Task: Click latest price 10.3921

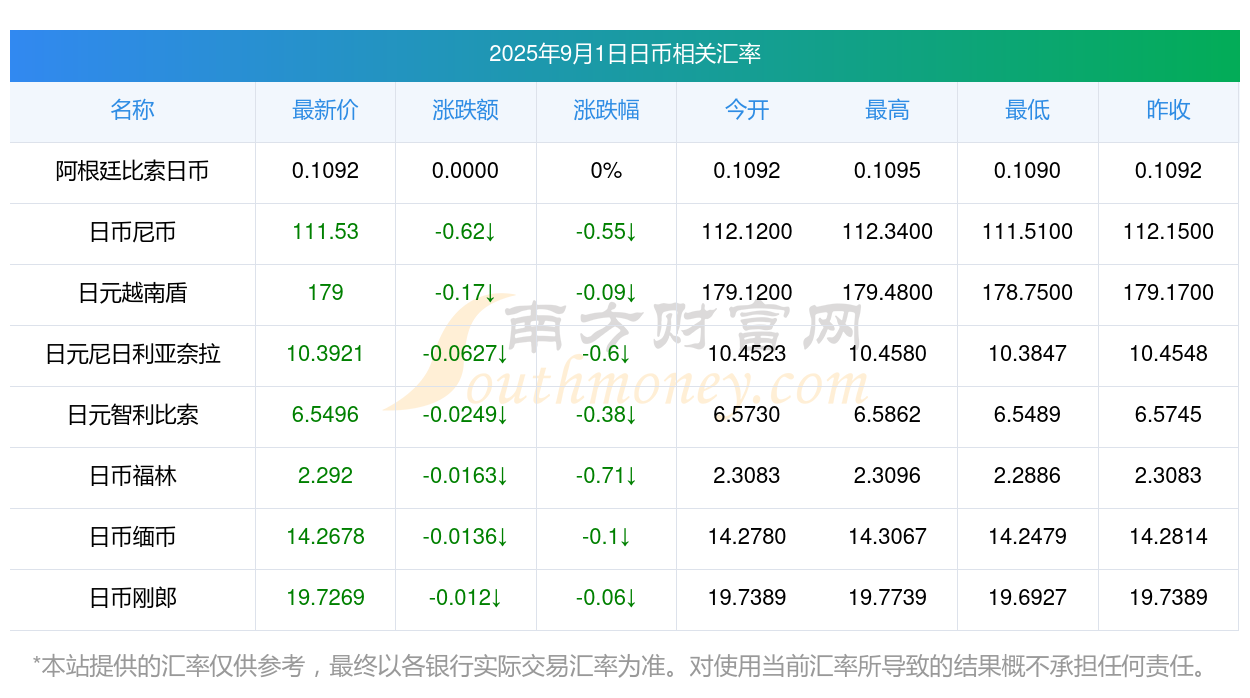Action: pos(325,354)
